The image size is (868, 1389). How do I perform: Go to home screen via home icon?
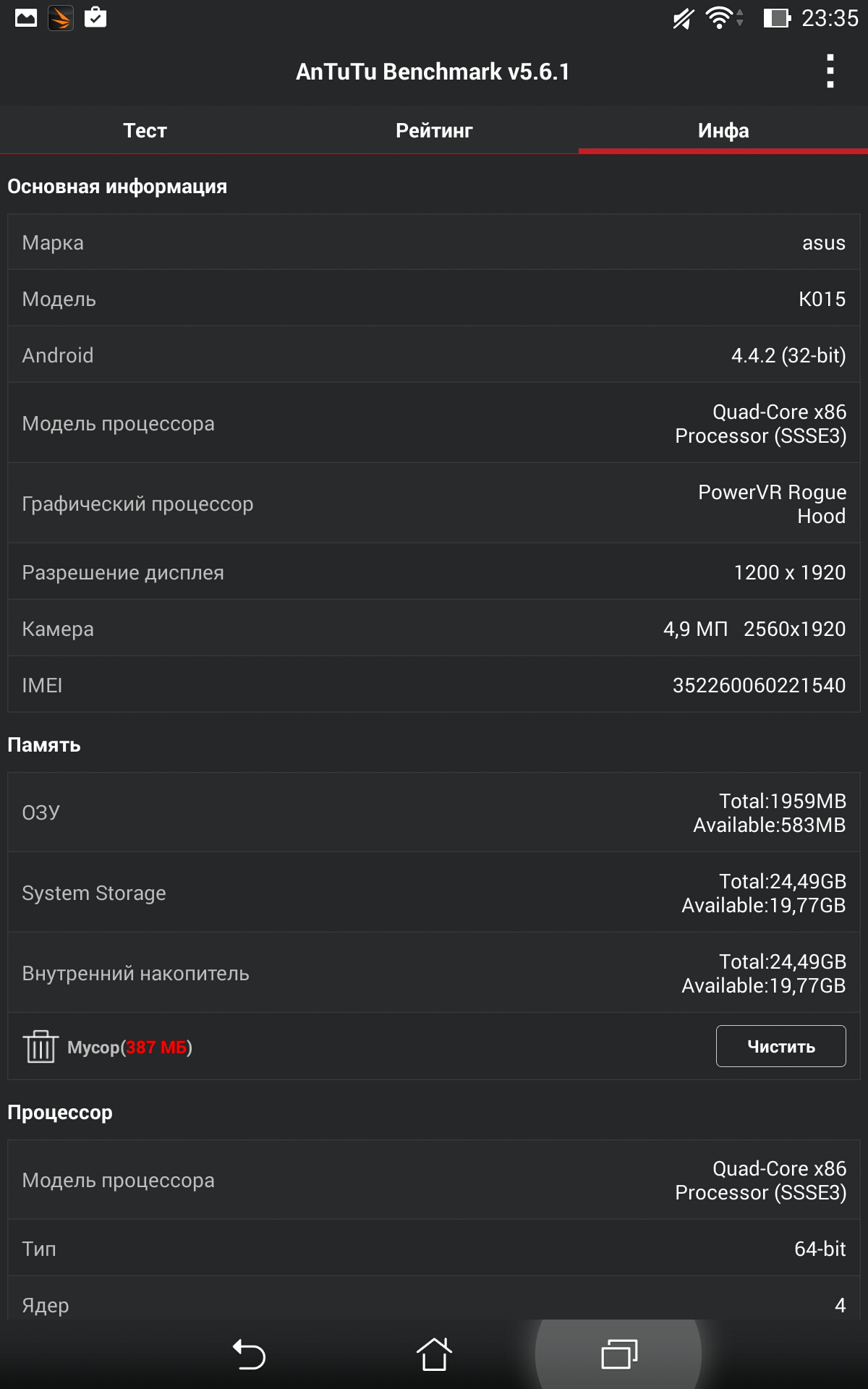pos(434,1354)
